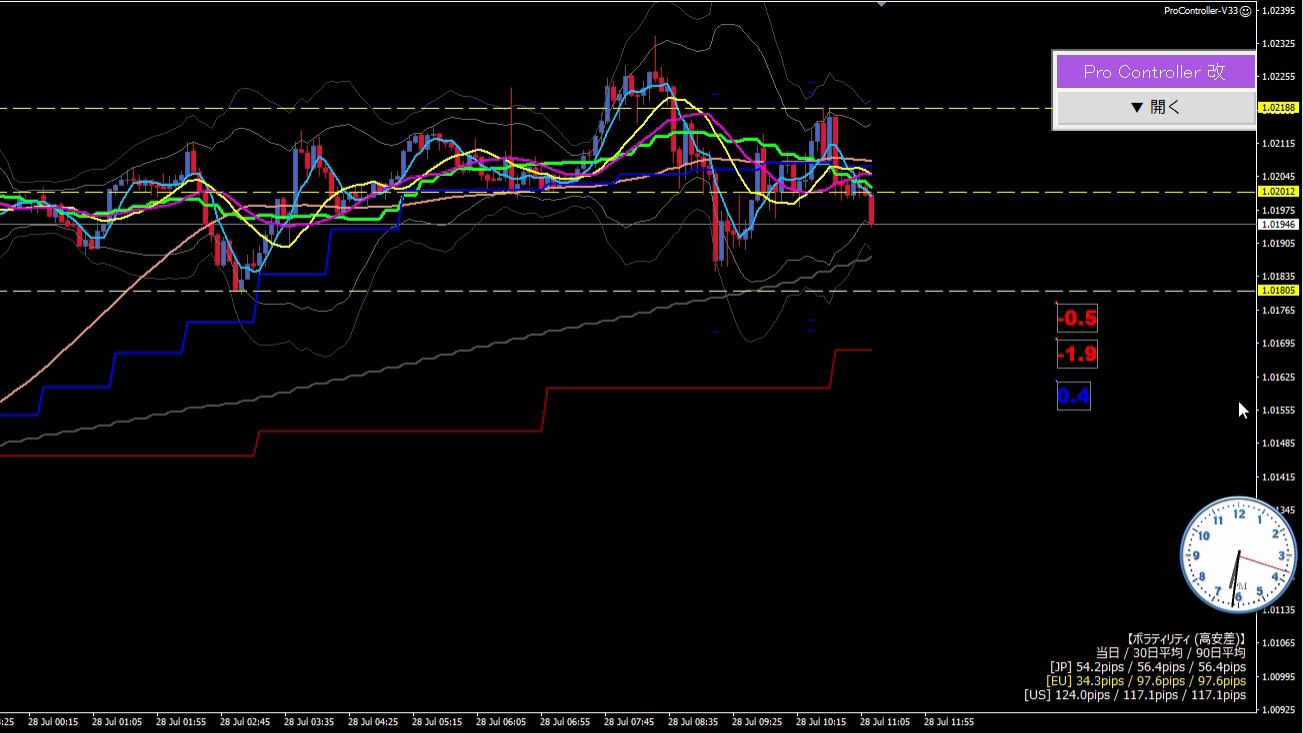Click the analog clock widget
The width and height of the screenshot is (1303, 733).
coord(1238,556)
